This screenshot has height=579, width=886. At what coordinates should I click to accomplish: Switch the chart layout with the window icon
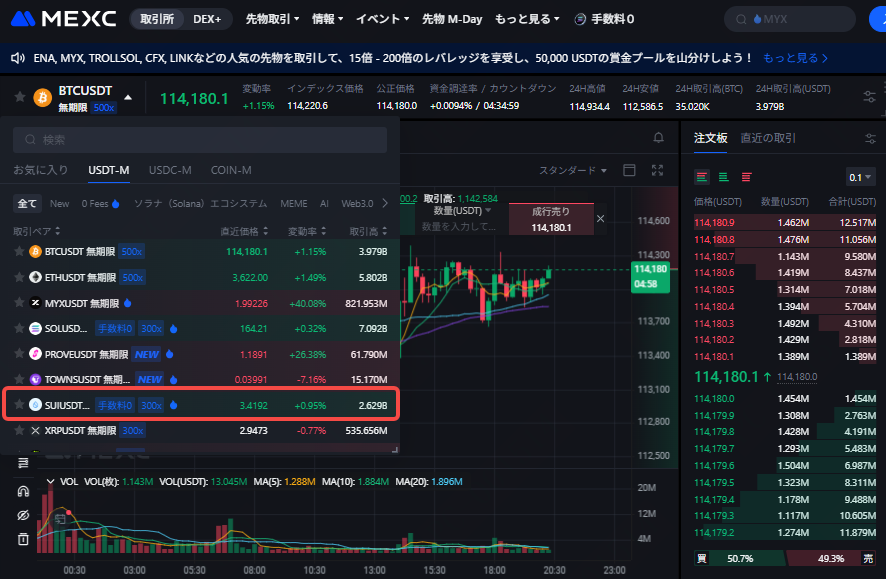coord(629,171)
